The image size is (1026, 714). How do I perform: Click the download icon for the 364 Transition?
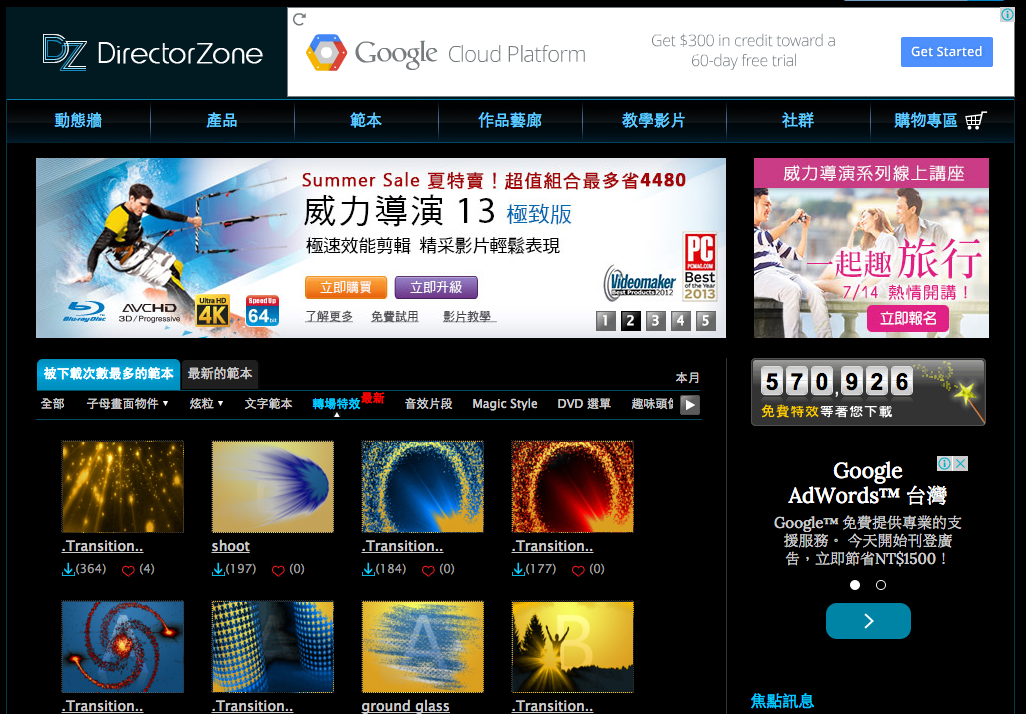(67, 570)
